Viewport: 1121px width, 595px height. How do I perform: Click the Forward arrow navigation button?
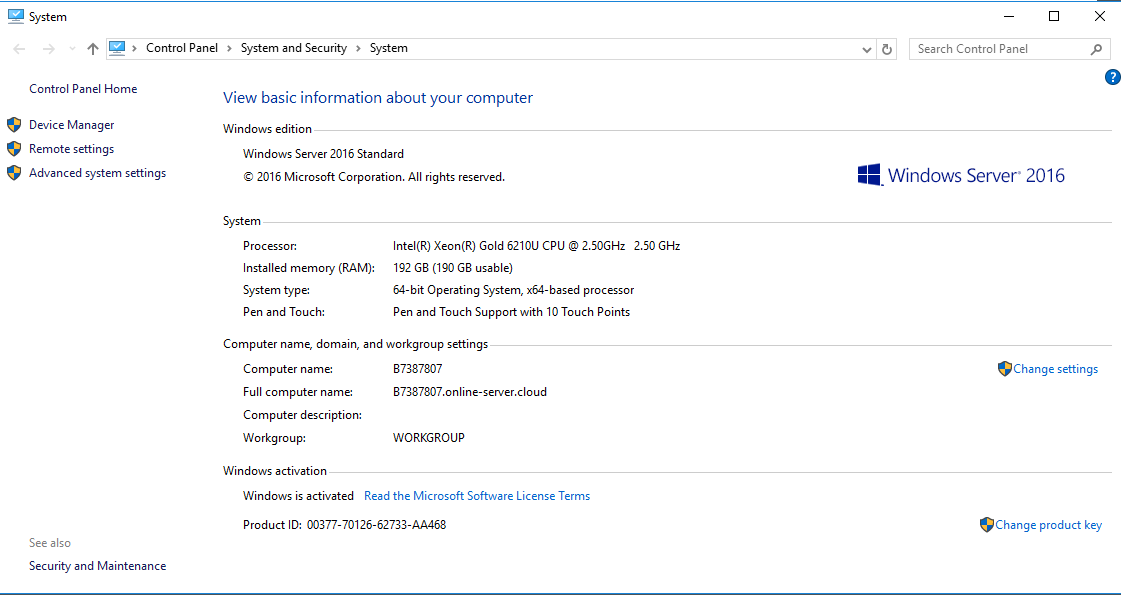pyautogui.click(x=48, y=49)
